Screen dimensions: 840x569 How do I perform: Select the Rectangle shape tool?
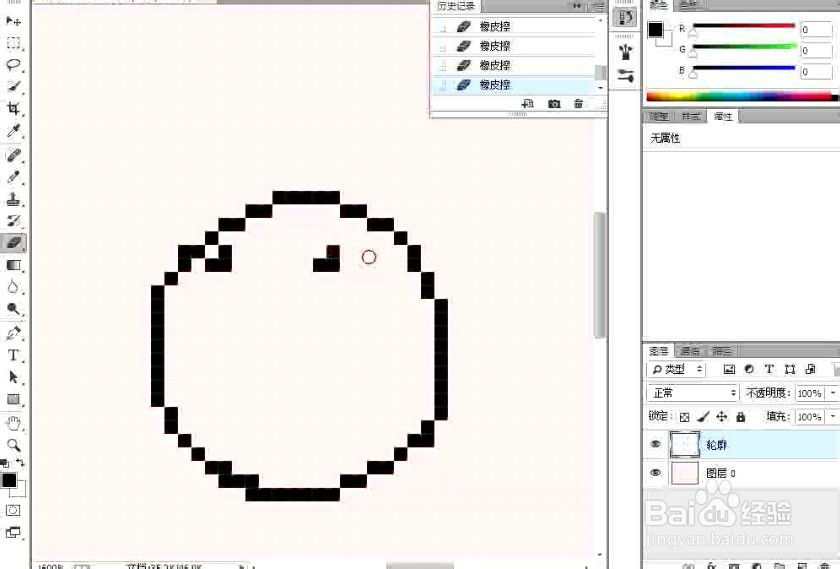coord(13,400)
